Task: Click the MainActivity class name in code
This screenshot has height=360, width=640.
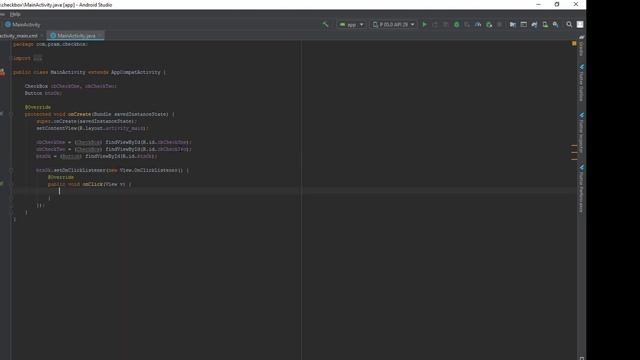Action: [x=68, y=72]
